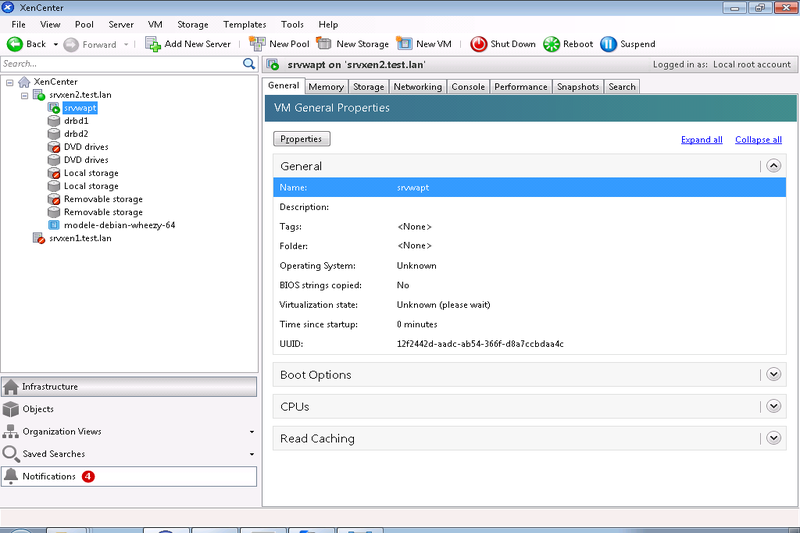The image size is (800, 533).
Task: Click the Collapse all link
Action: click(758, 140)
